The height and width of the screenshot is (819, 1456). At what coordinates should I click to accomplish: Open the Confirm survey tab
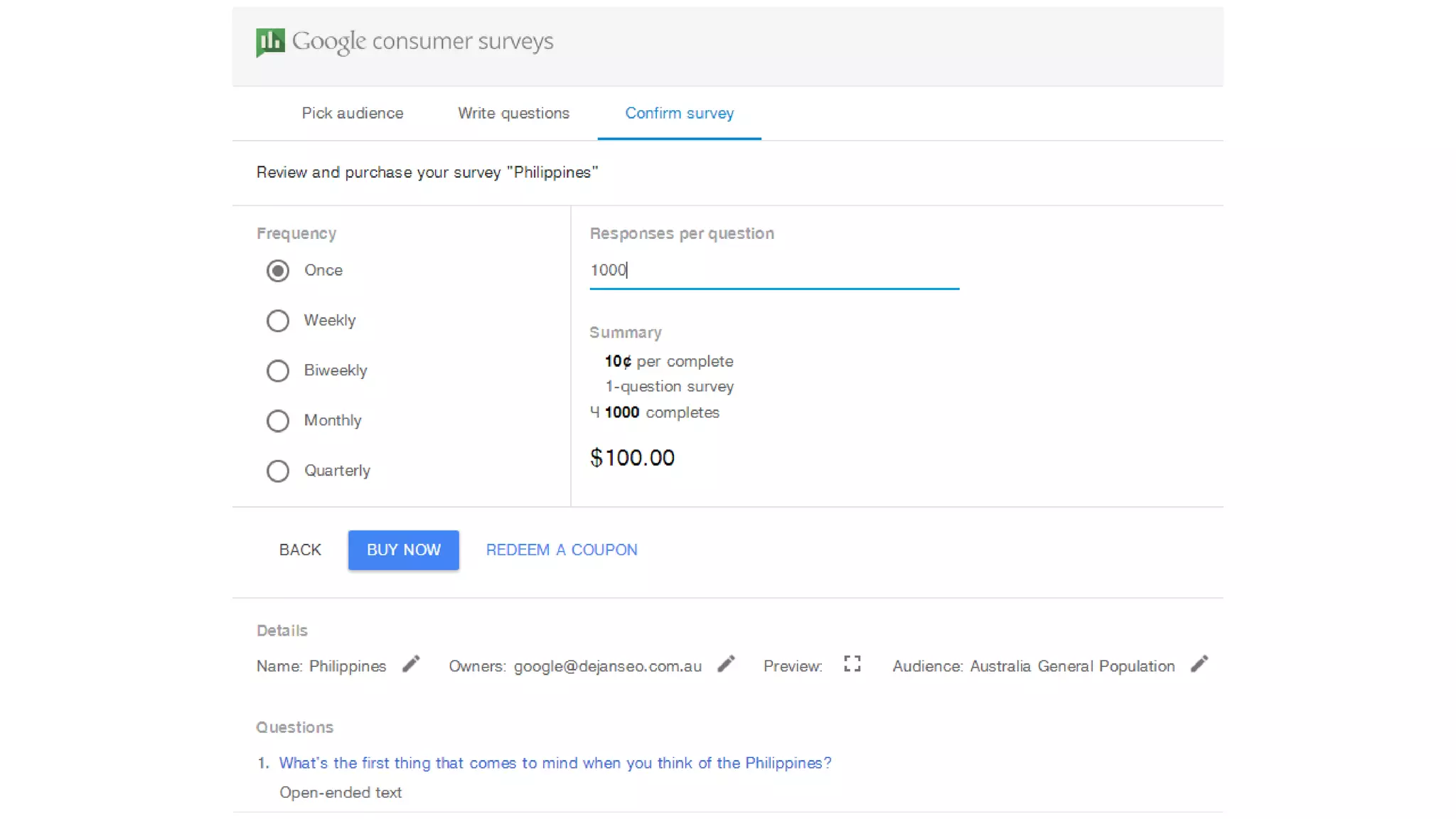point(679,113)
